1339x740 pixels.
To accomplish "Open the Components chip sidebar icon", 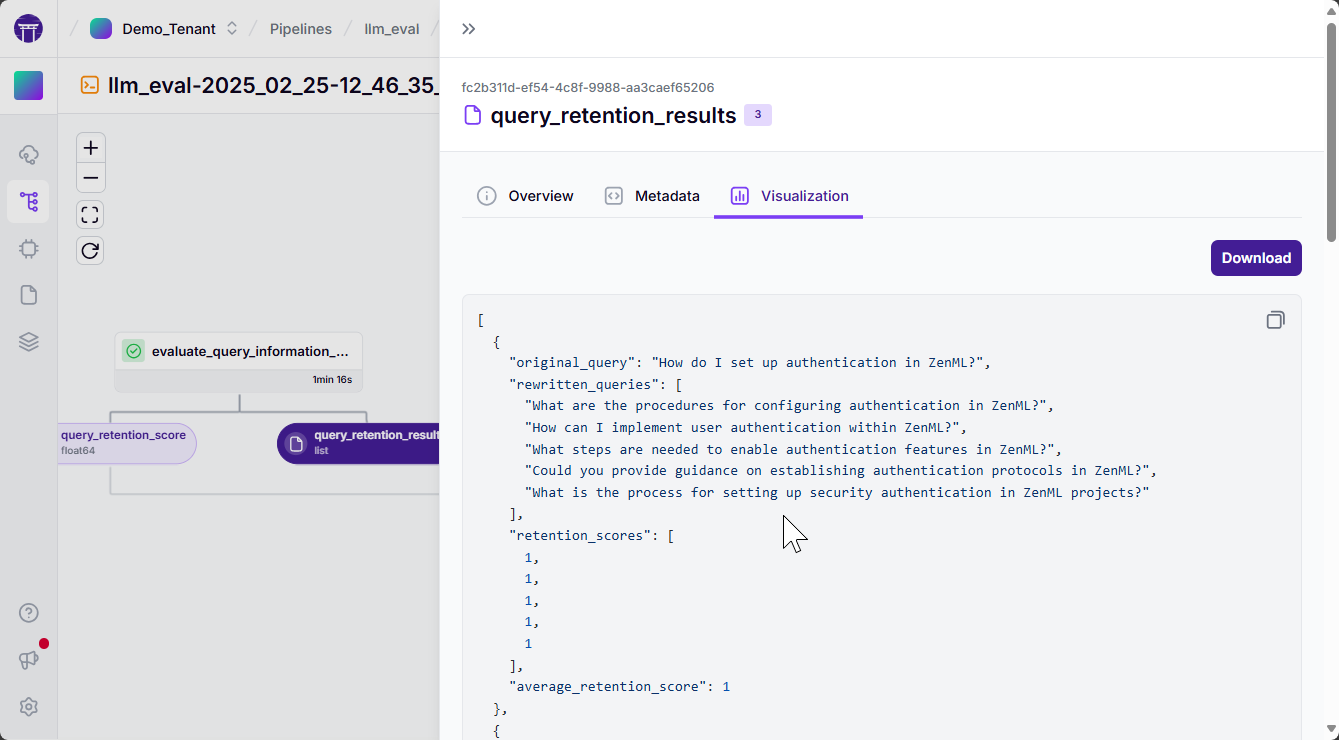I will coord(28,248).
